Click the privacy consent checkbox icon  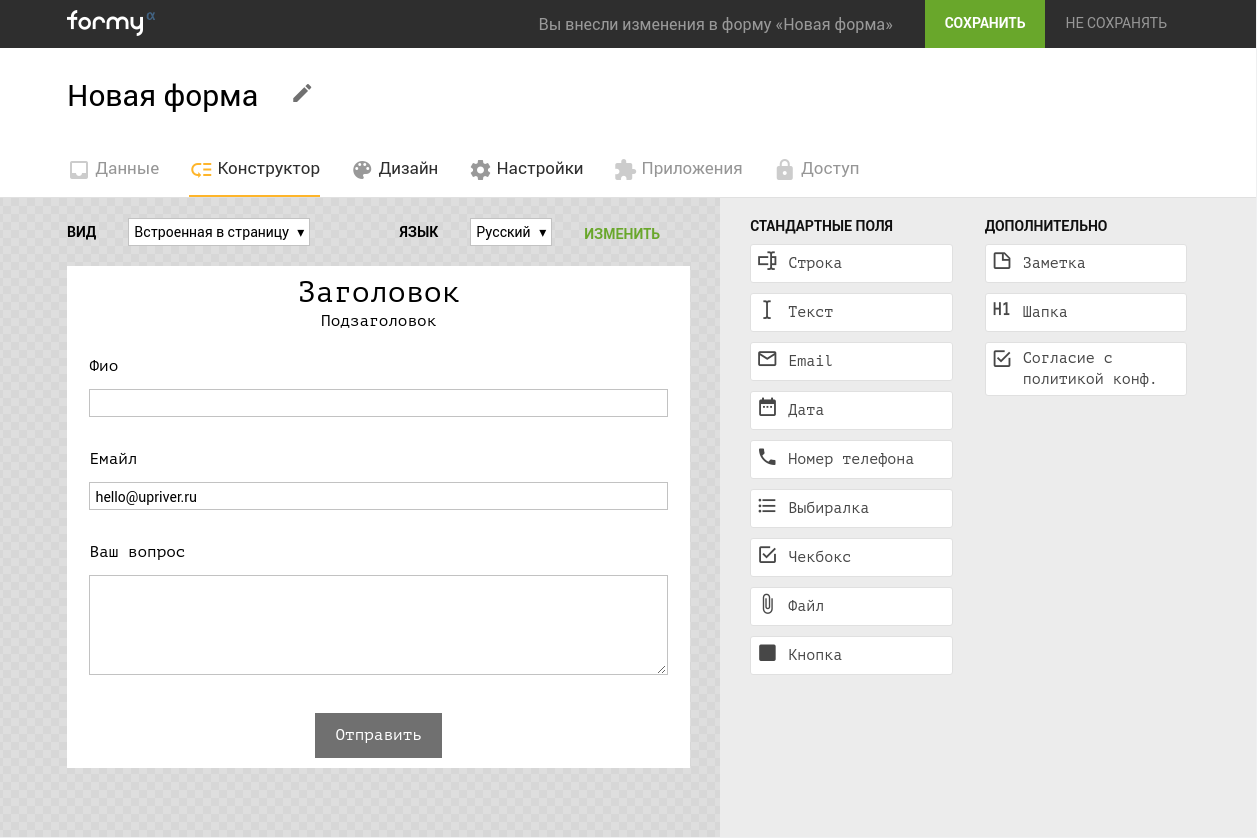tap(1002, 358)
